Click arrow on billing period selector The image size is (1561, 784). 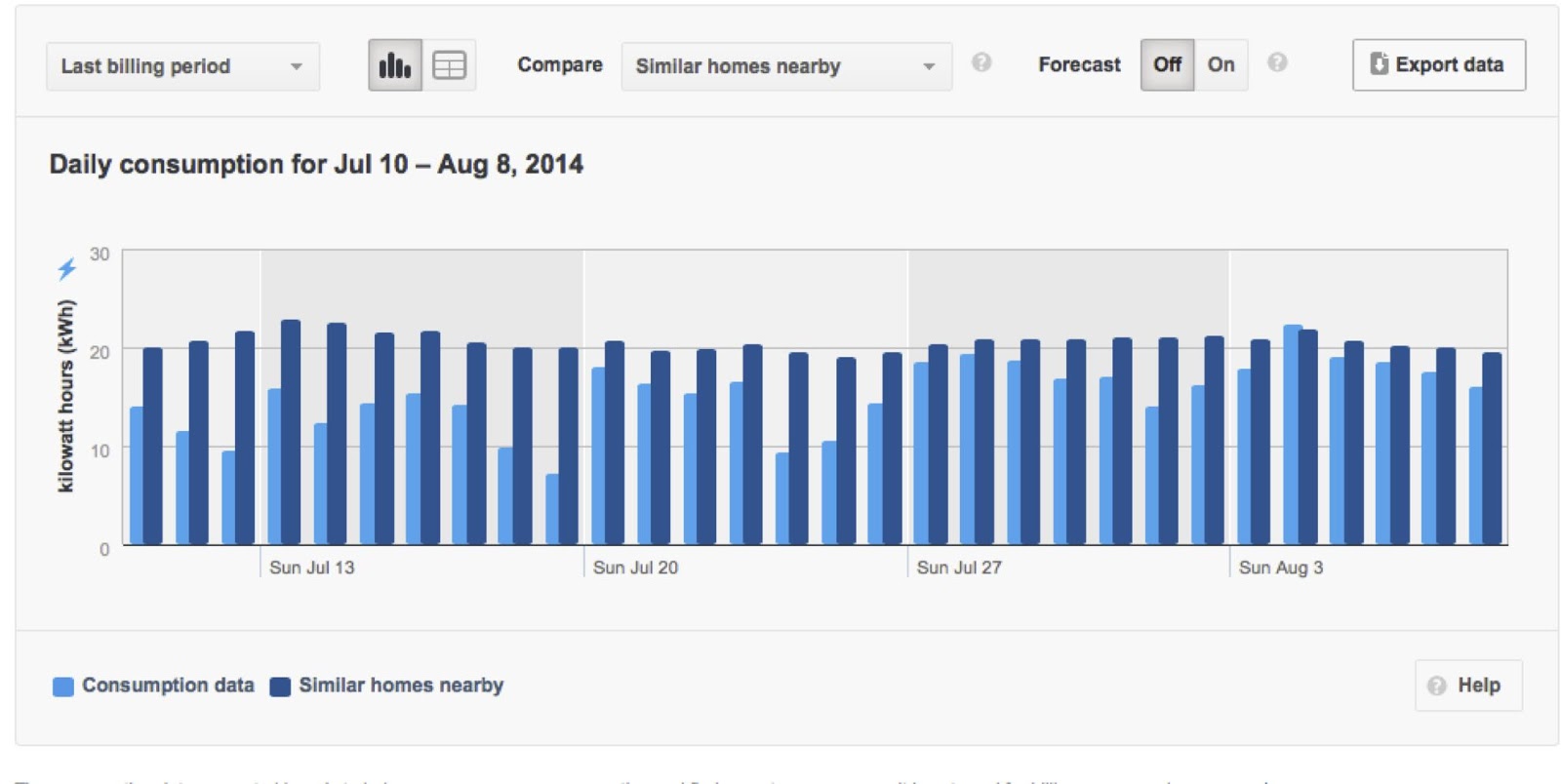click(x=296, y=66)
